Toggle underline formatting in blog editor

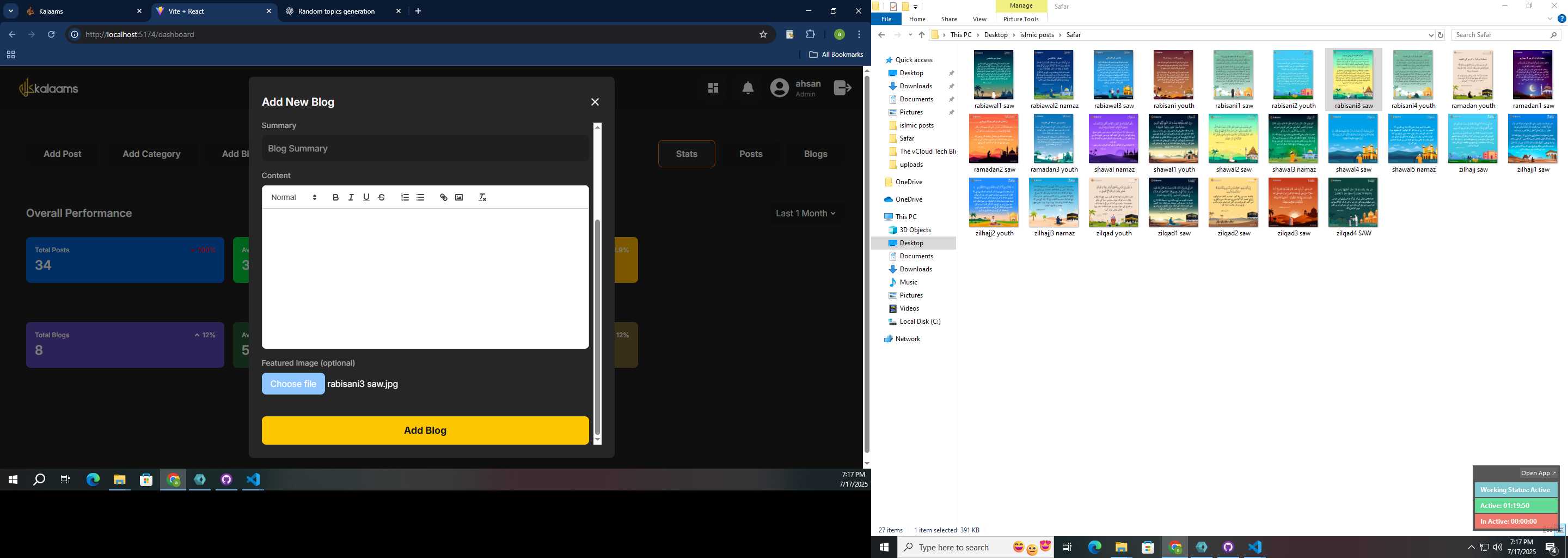pos(366,197)
